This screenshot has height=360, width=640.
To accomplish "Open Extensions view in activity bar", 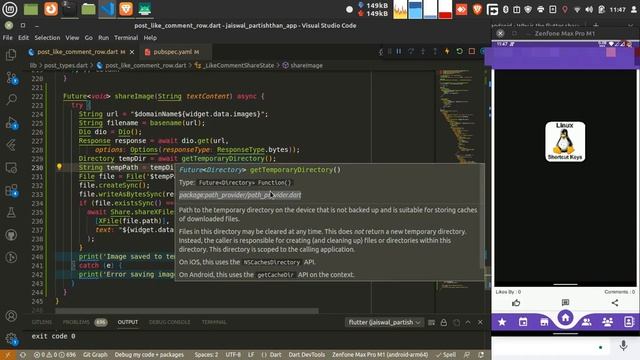I will [x=11, y=190].
